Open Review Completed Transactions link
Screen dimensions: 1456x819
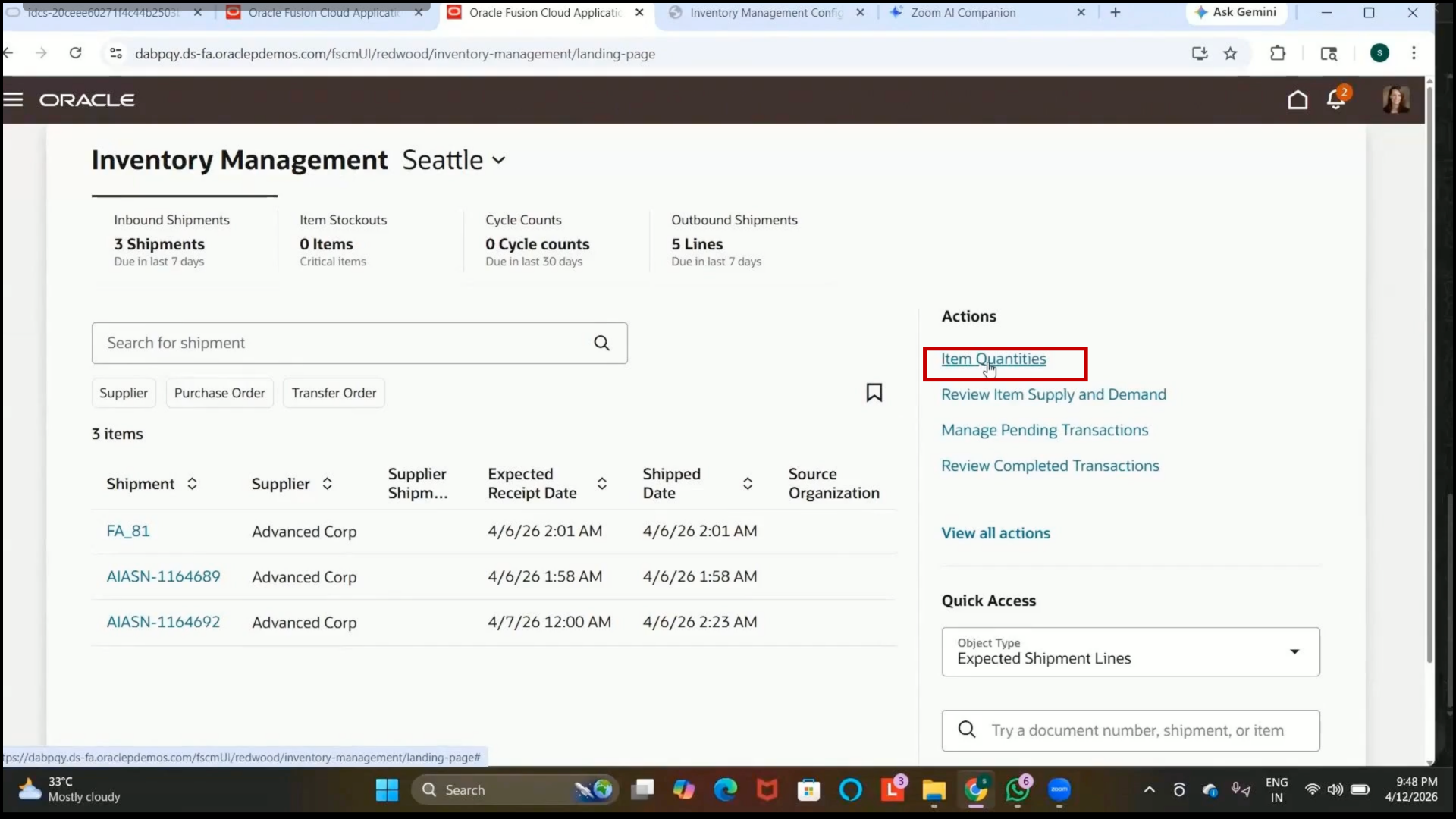[x=1050, y=466]
